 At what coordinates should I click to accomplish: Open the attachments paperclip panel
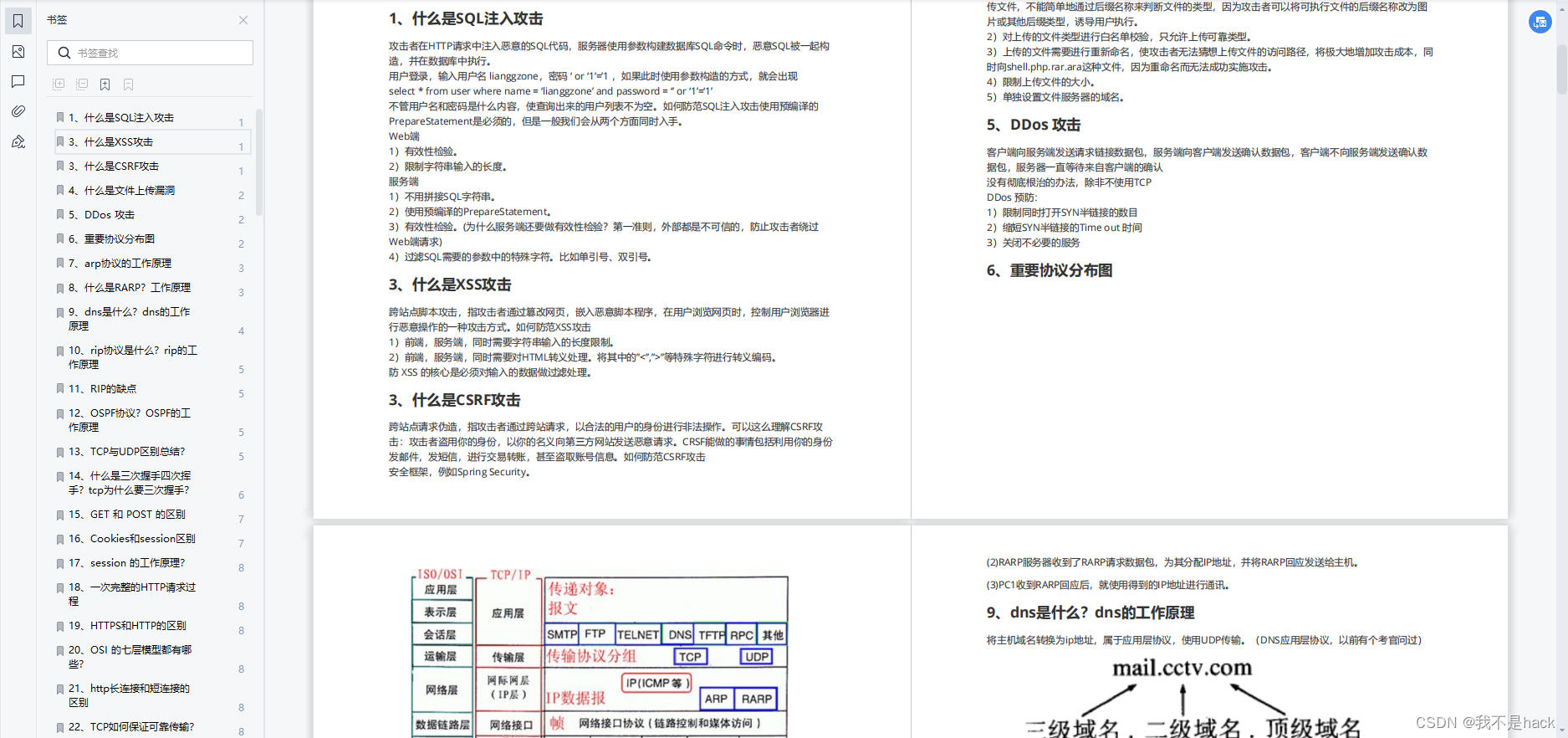(18, 111)
